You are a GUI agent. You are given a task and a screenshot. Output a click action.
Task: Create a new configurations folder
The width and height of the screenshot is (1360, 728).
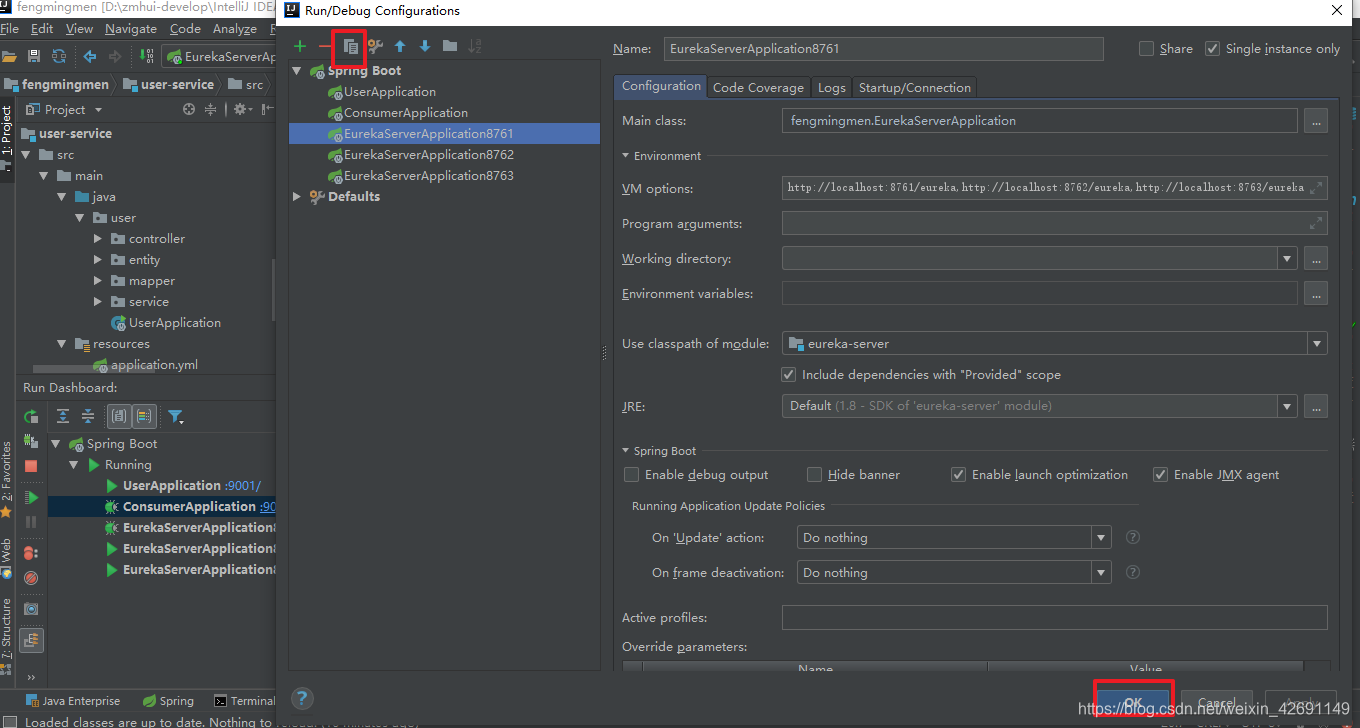pyautogui.click(x=450, y=47)
